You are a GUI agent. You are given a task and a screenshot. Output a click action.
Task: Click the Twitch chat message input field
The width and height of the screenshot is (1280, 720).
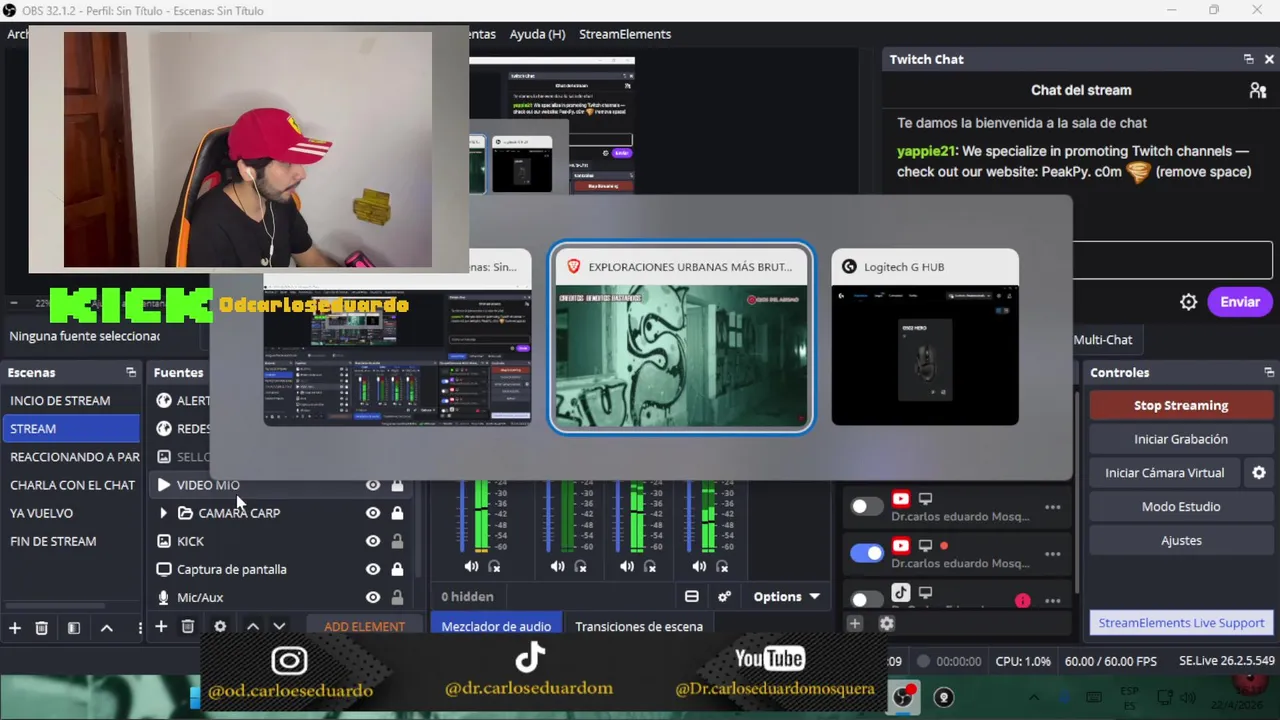(x=1172, y=261)
